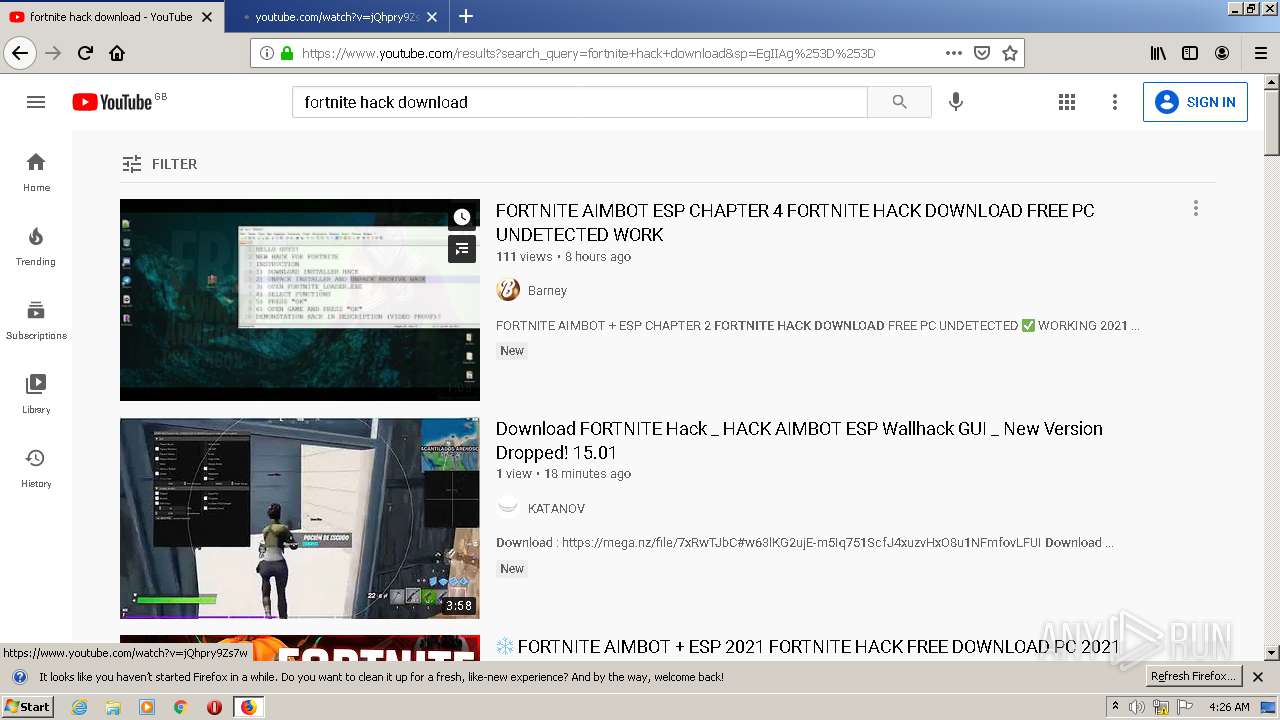Click the browser address bar URL
The image size is (1280, 720).
588,53
